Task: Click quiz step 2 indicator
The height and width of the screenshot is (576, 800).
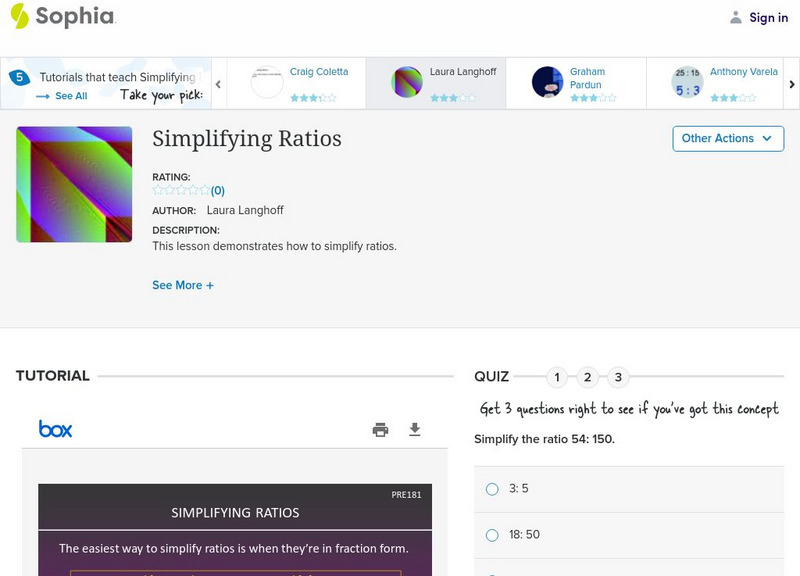Action: [587, 377]
